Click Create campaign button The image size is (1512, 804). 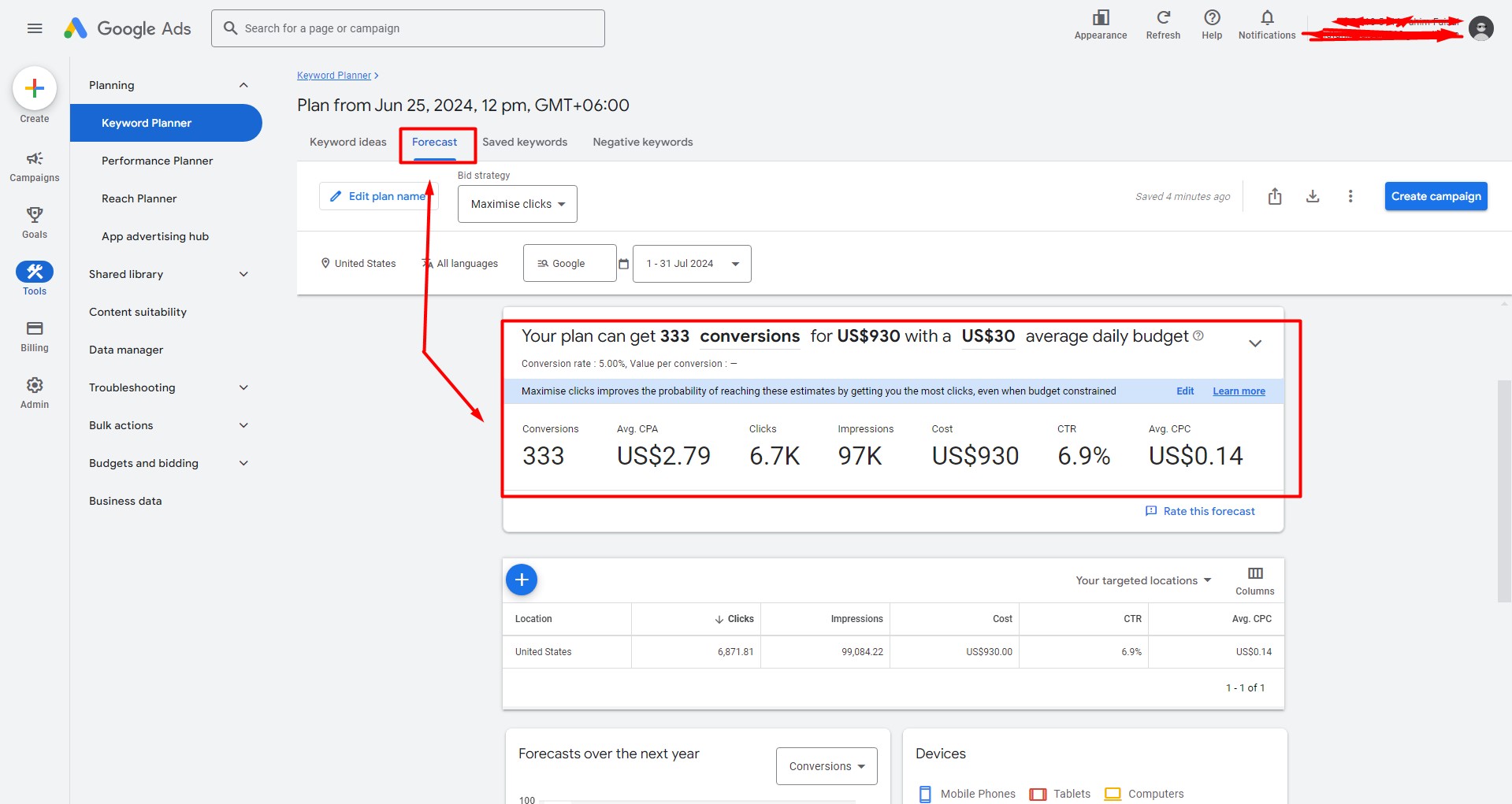coord(1436,196)
